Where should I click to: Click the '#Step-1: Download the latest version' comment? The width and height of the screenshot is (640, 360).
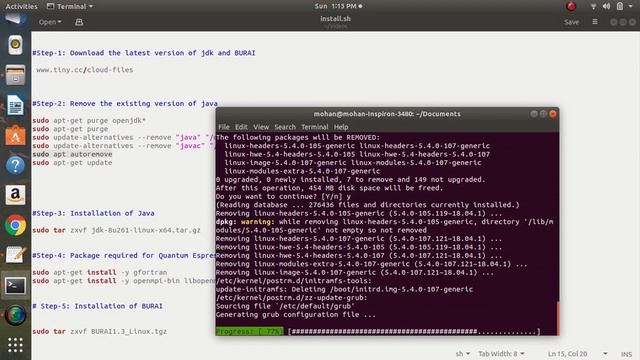tap(144, 53)
